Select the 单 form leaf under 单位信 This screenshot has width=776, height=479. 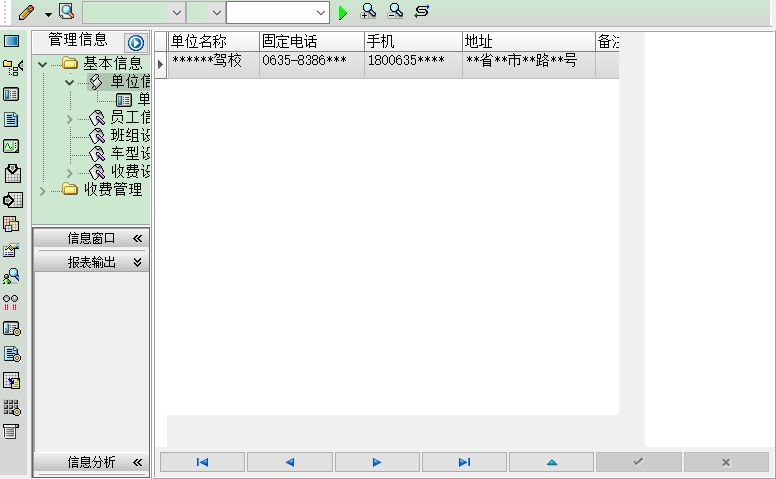pyautogui.click(x=133, y=99)
